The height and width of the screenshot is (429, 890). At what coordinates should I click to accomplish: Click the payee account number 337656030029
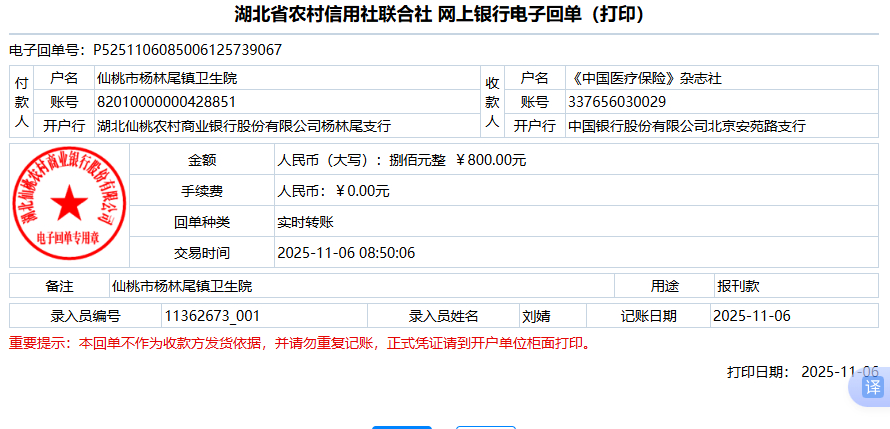(616, 102)
